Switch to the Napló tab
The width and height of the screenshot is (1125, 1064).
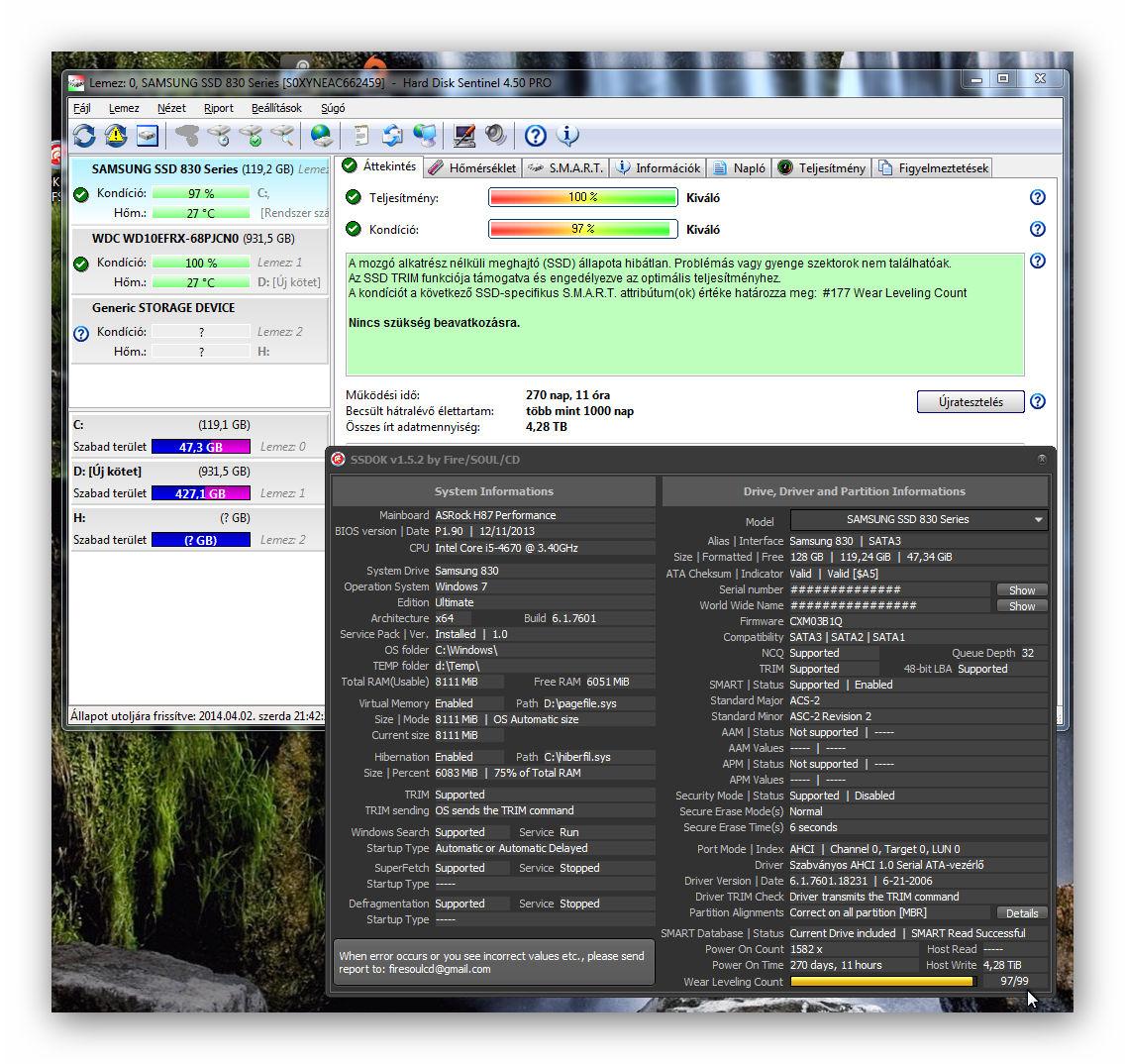tap(739, 168)
